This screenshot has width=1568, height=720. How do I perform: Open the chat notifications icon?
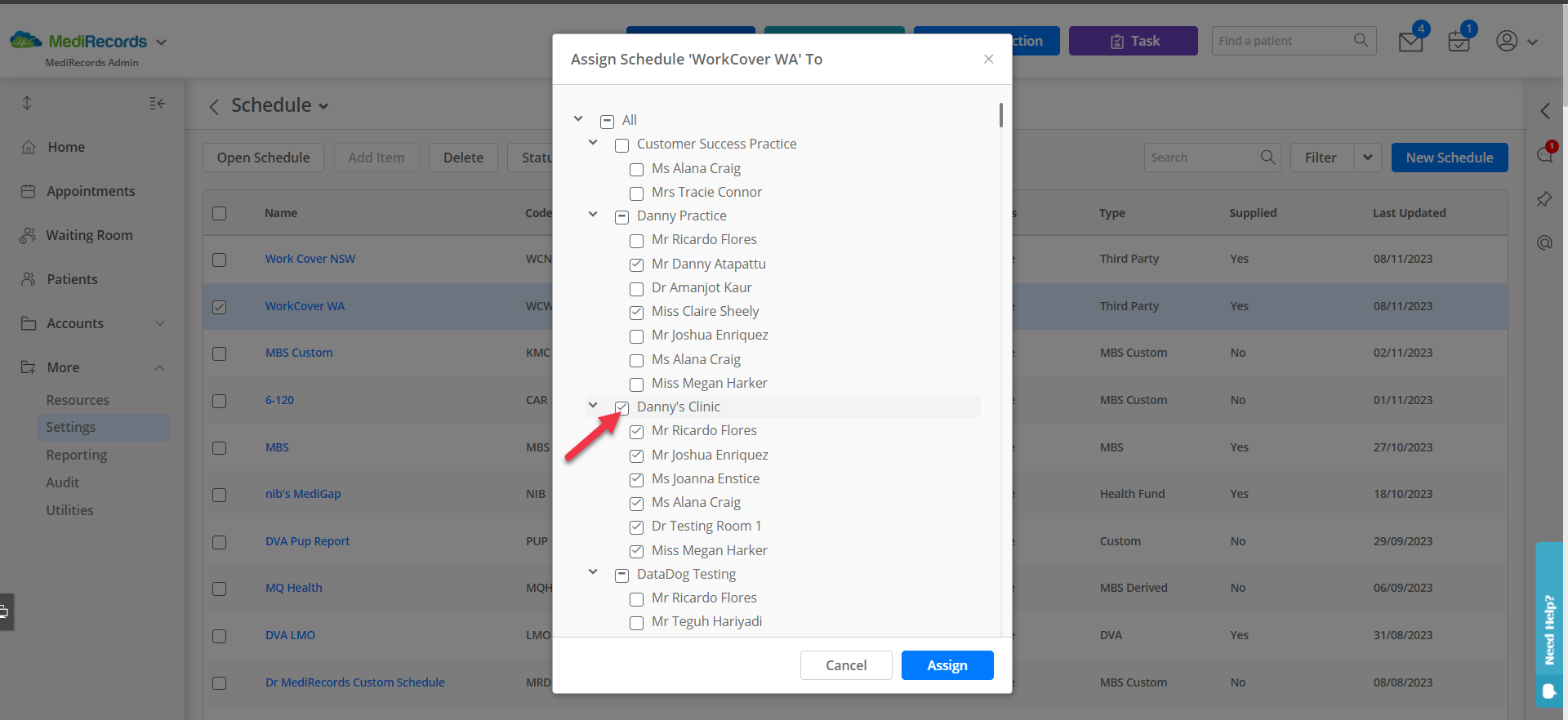tap(1545, 153)
